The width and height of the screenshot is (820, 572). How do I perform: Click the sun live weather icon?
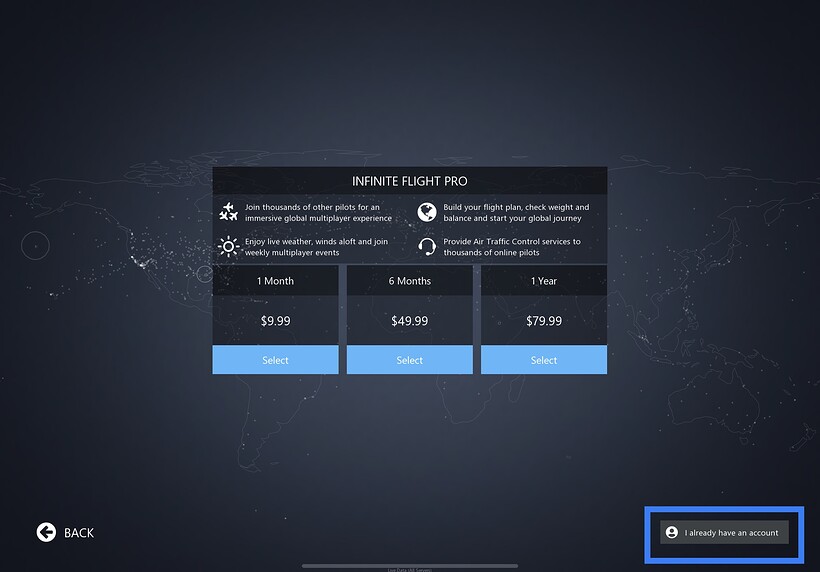point(229,246)
